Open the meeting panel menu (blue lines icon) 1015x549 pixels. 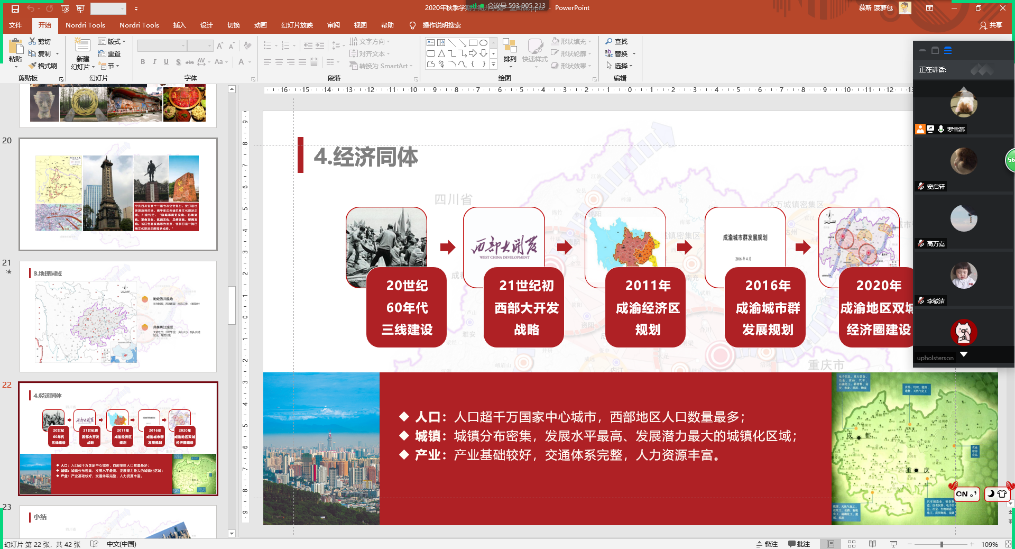click(948, 50)
